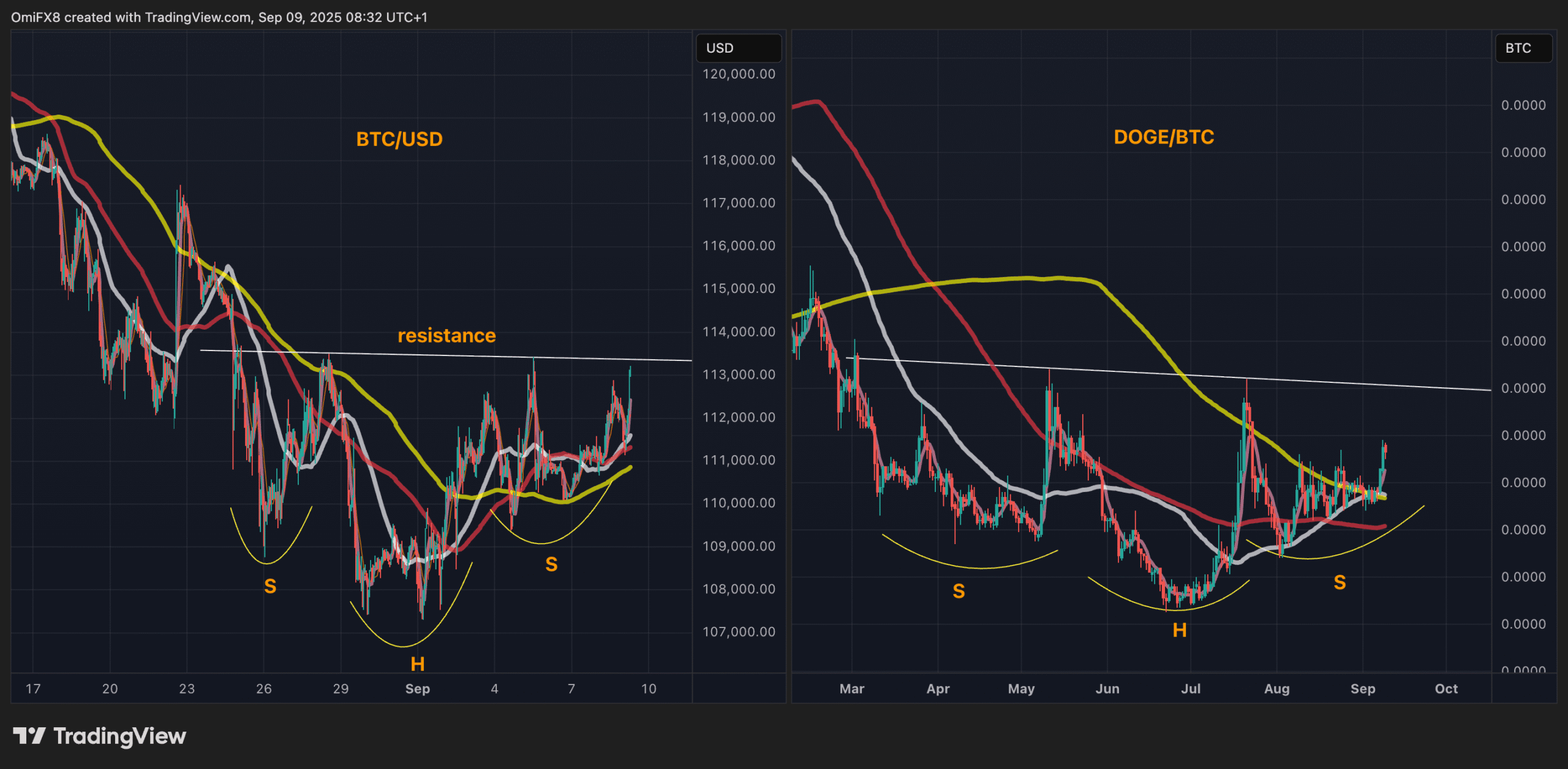Click the TradingView logo icon
The image size is (1568, 769).
(x=29, y=735)
